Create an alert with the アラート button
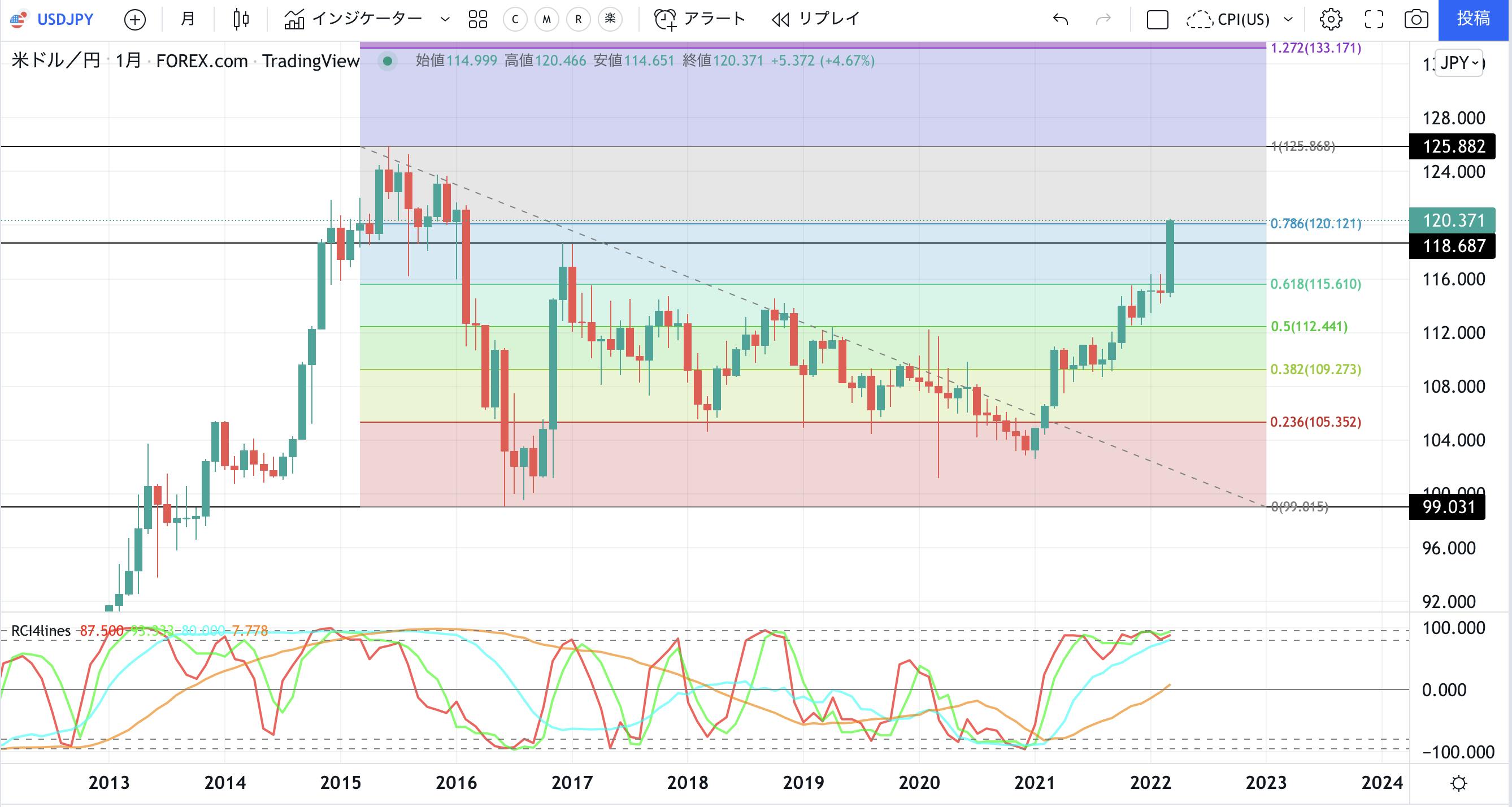The image size is (1512, 807). 699,19
